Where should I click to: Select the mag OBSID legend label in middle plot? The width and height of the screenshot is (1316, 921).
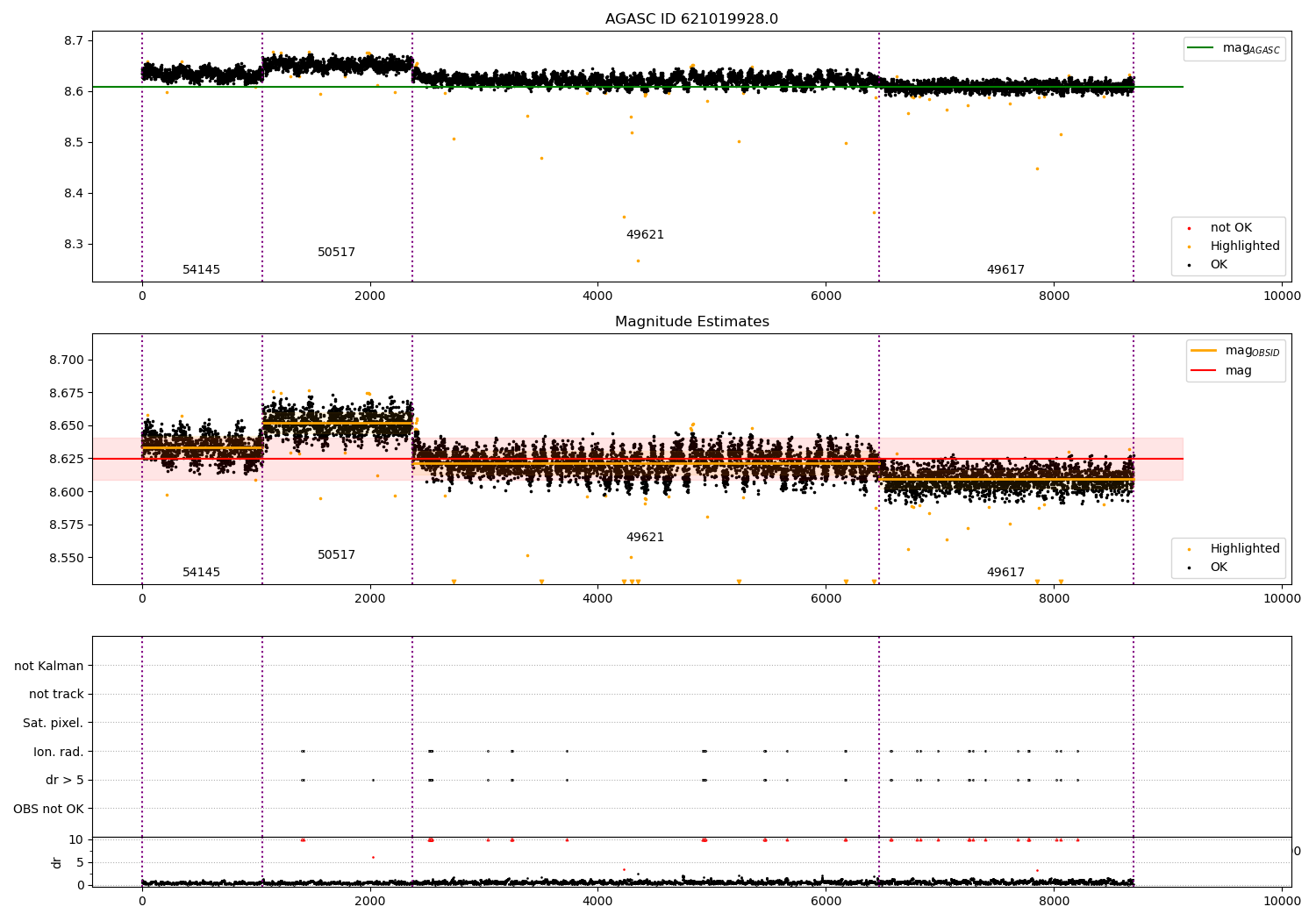point(1253,352)
